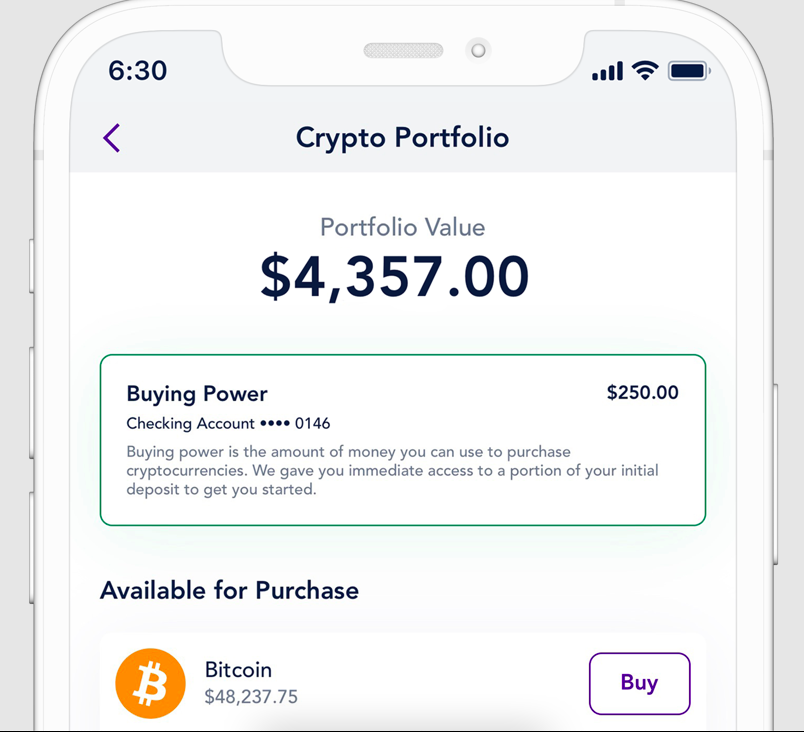Tap the notch speaker area
This screenshot has width=804, height=732.
[x=402, y=50]
